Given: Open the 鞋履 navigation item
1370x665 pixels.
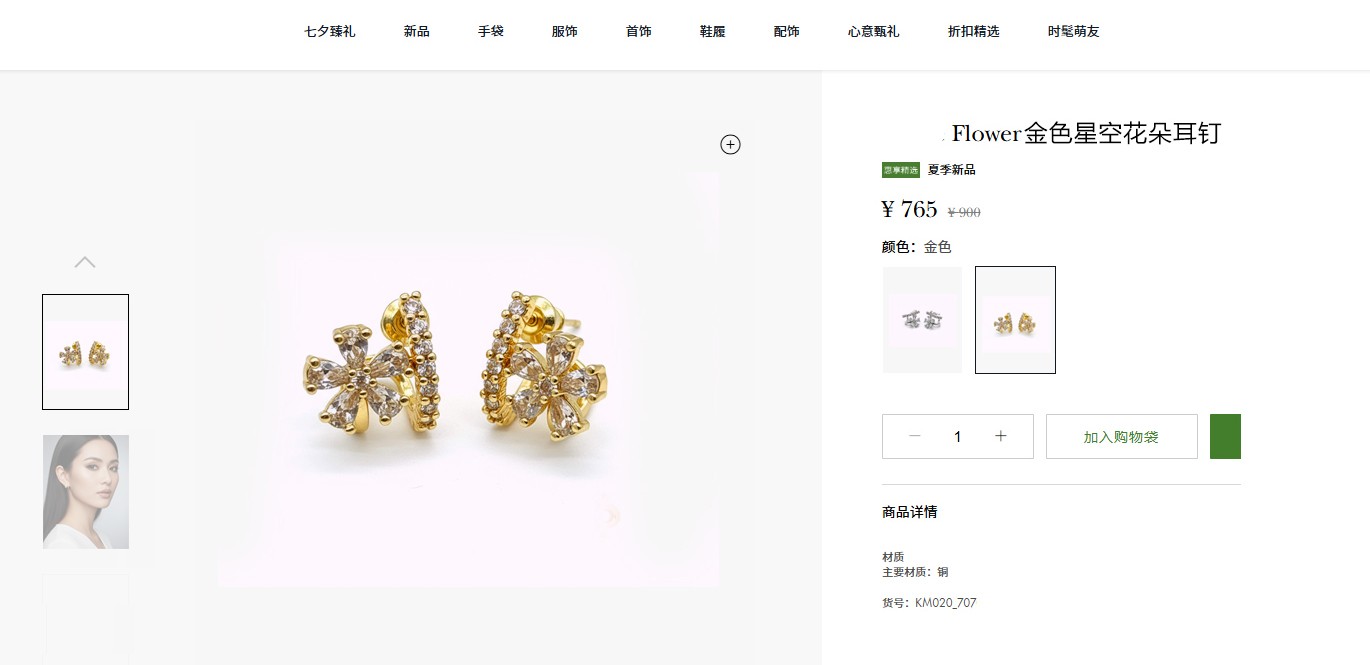Looking at the screenshot, I should pyautogui.click(x=713, y=32).
